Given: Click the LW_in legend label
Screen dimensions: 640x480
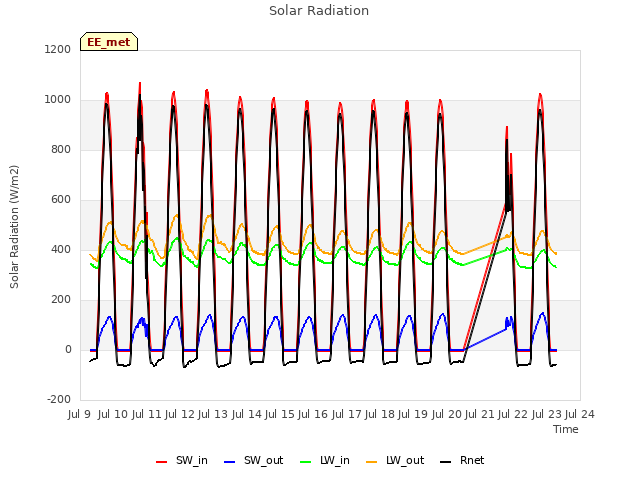Looking at the screenshot, I should point(335,460).
